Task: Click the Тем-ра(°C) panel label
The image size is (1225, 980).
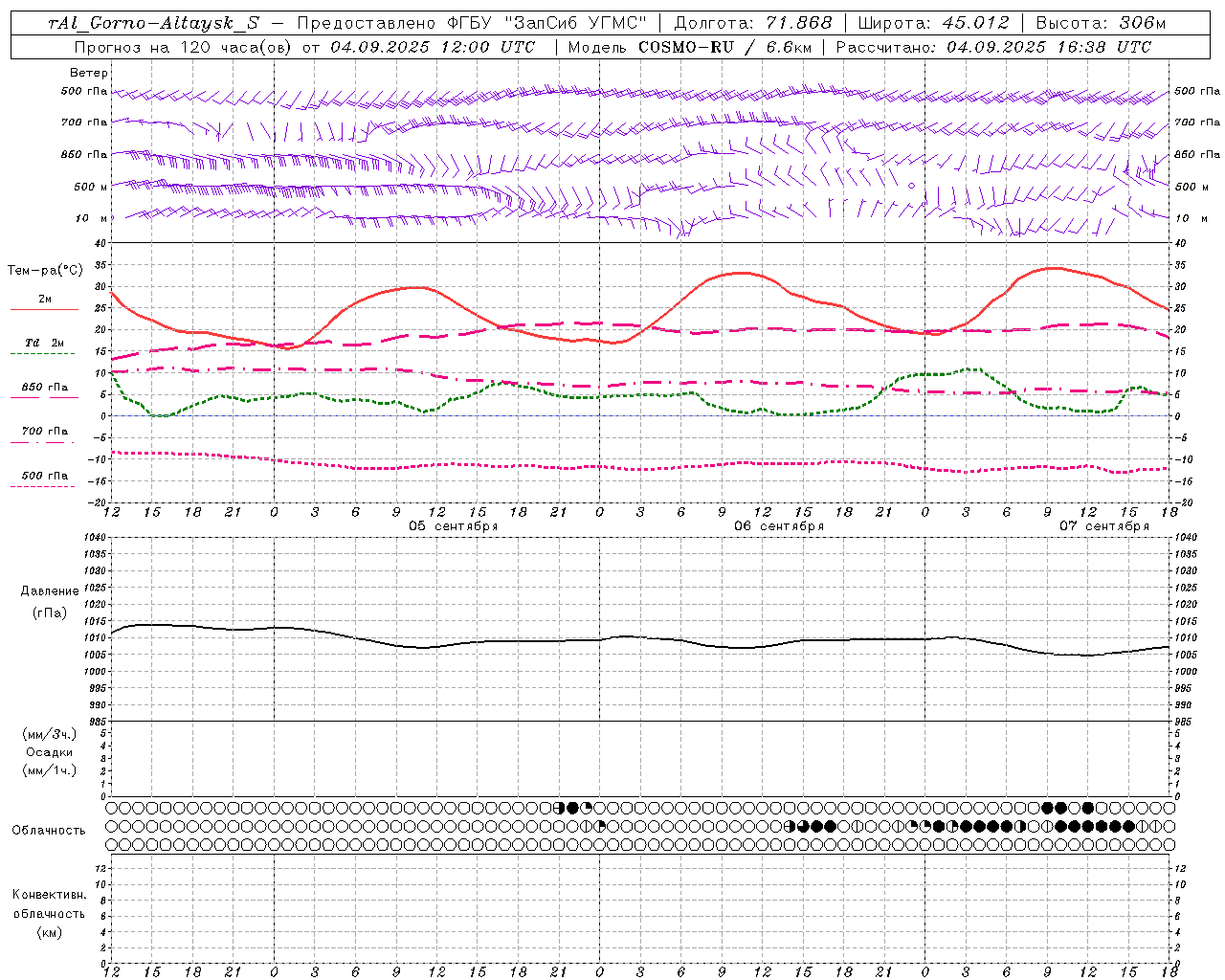Action: pos(45,271)
